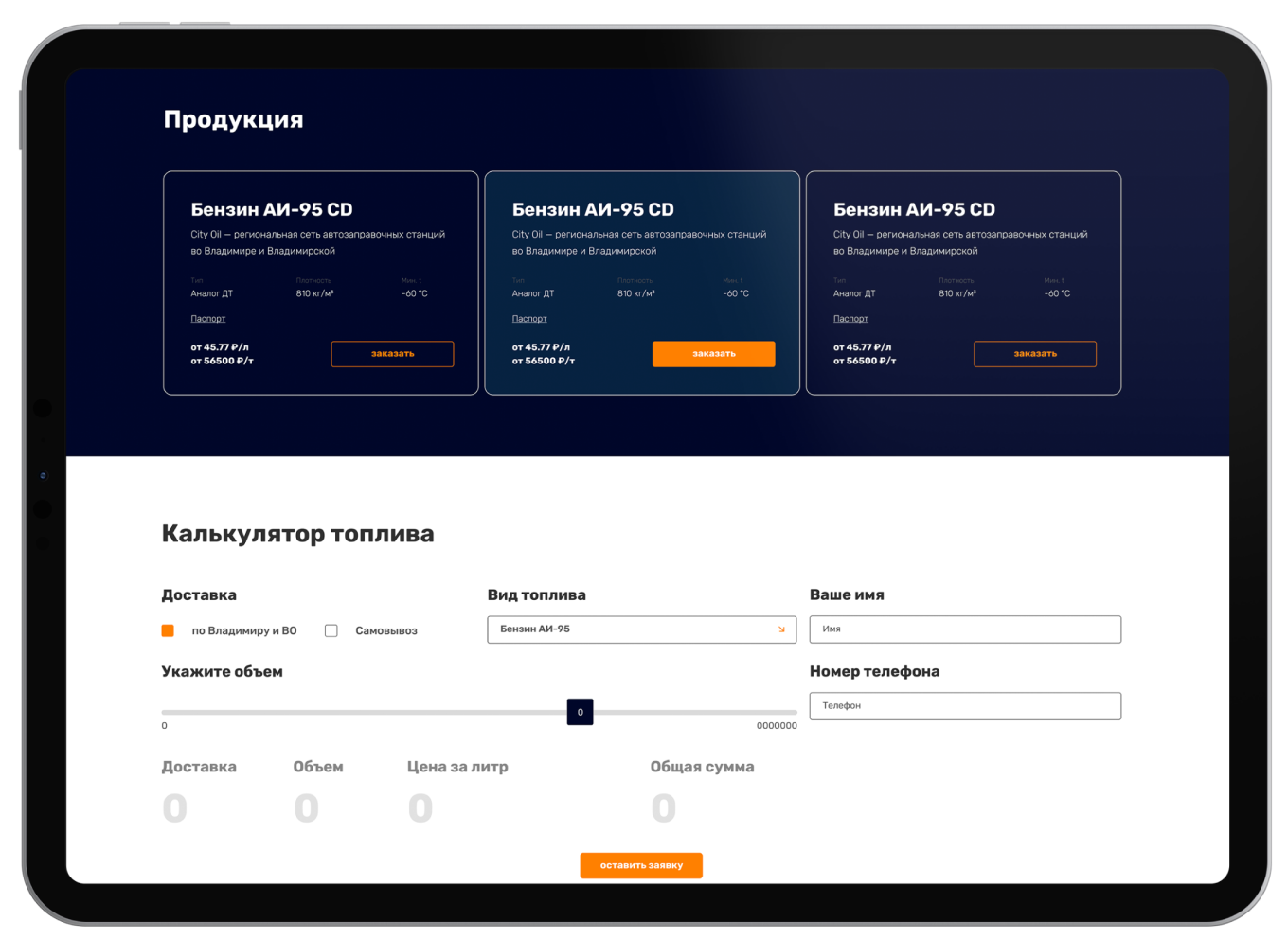
Task: Click middle card title Бензин АИ-95 CD
Action: [593, 209]
